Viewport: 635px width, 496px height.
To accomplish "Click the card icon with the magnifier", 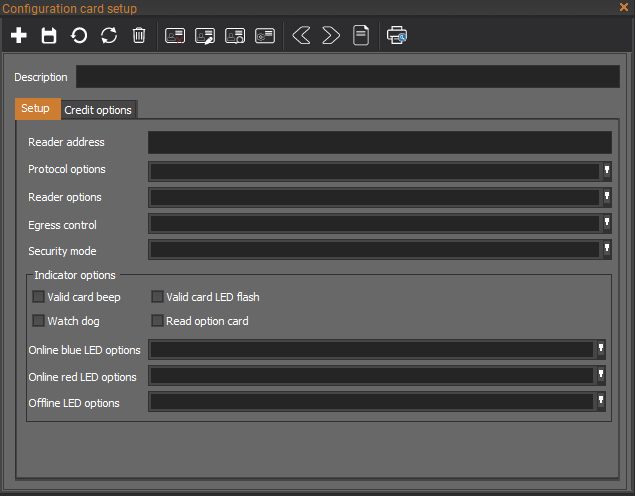I will [x=235, y=36].
